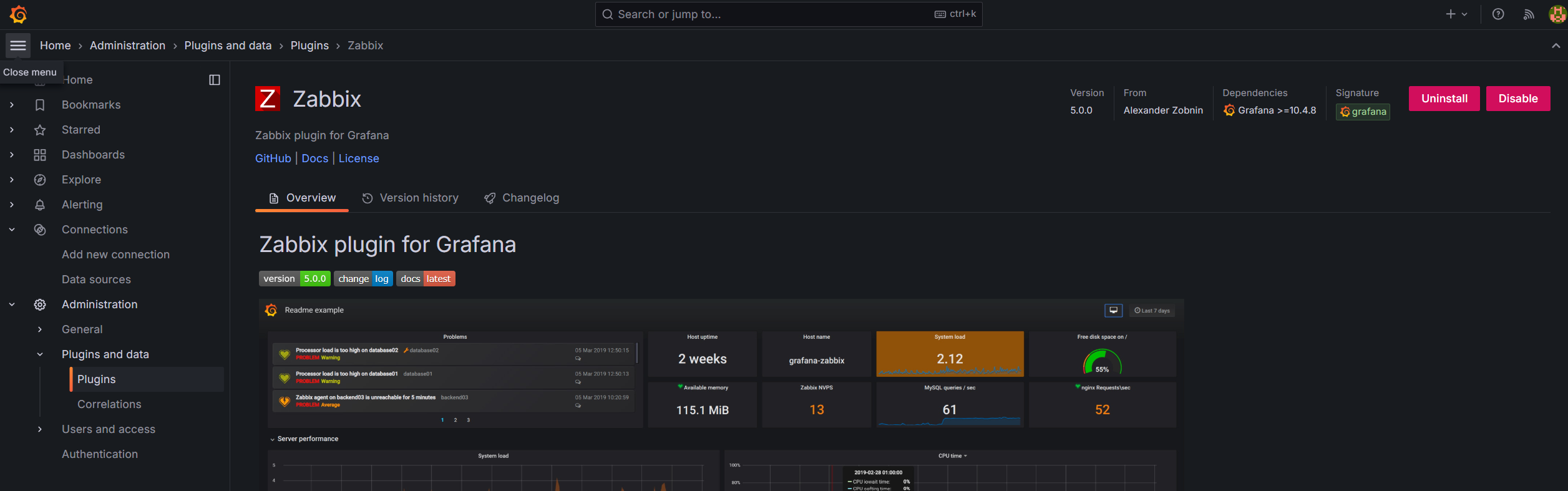1568x491 pixels.
Task: Switch to the Version history tab
Action: [x=410, y=198]
